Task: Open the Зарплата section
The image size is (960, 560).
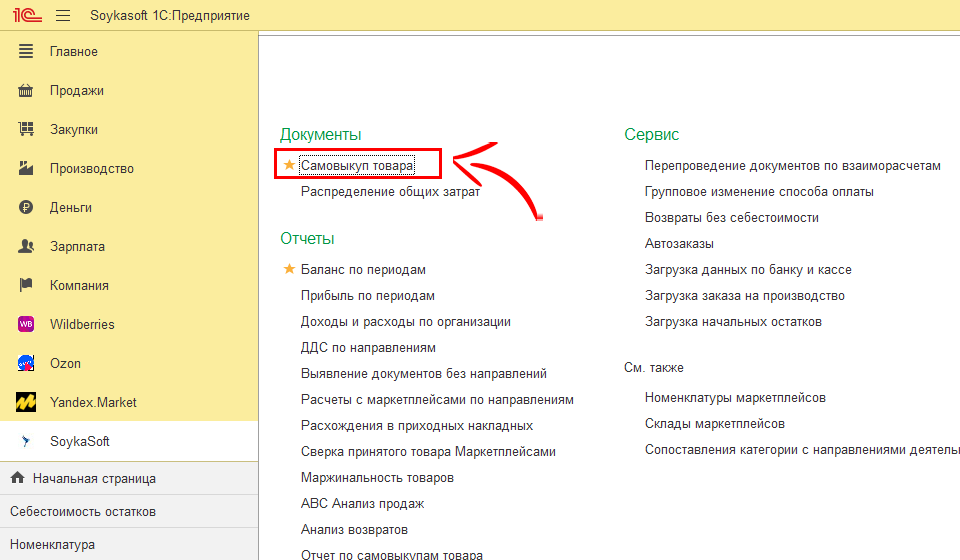Action: coord(77,247)
